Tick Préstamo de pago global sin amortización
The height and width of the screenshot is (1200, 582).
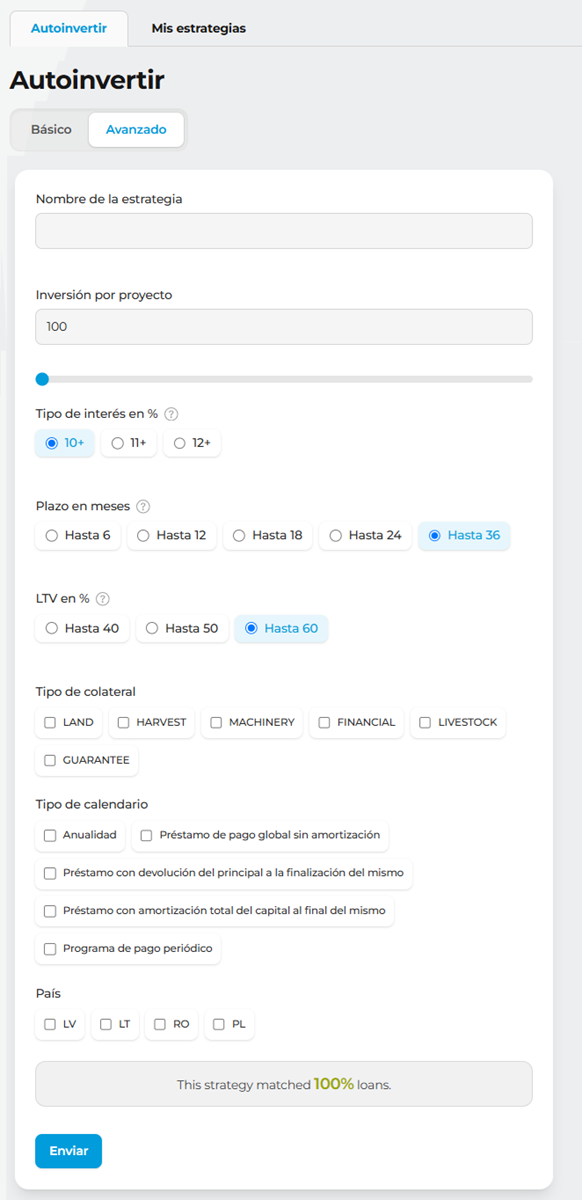[147, 835]
